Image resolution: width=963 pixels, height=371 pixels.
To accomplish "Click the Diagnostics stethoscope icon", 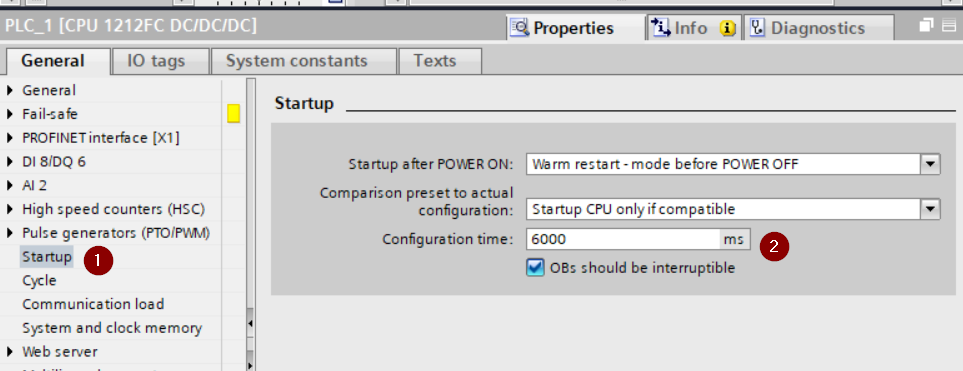I will click(757, 28).
